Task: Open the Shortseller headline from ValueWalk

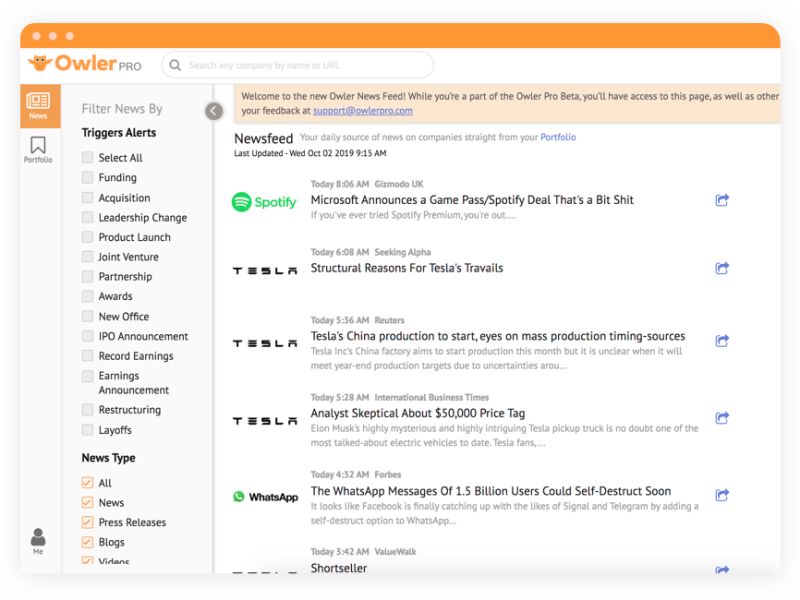Action: [x=339, y=568]
